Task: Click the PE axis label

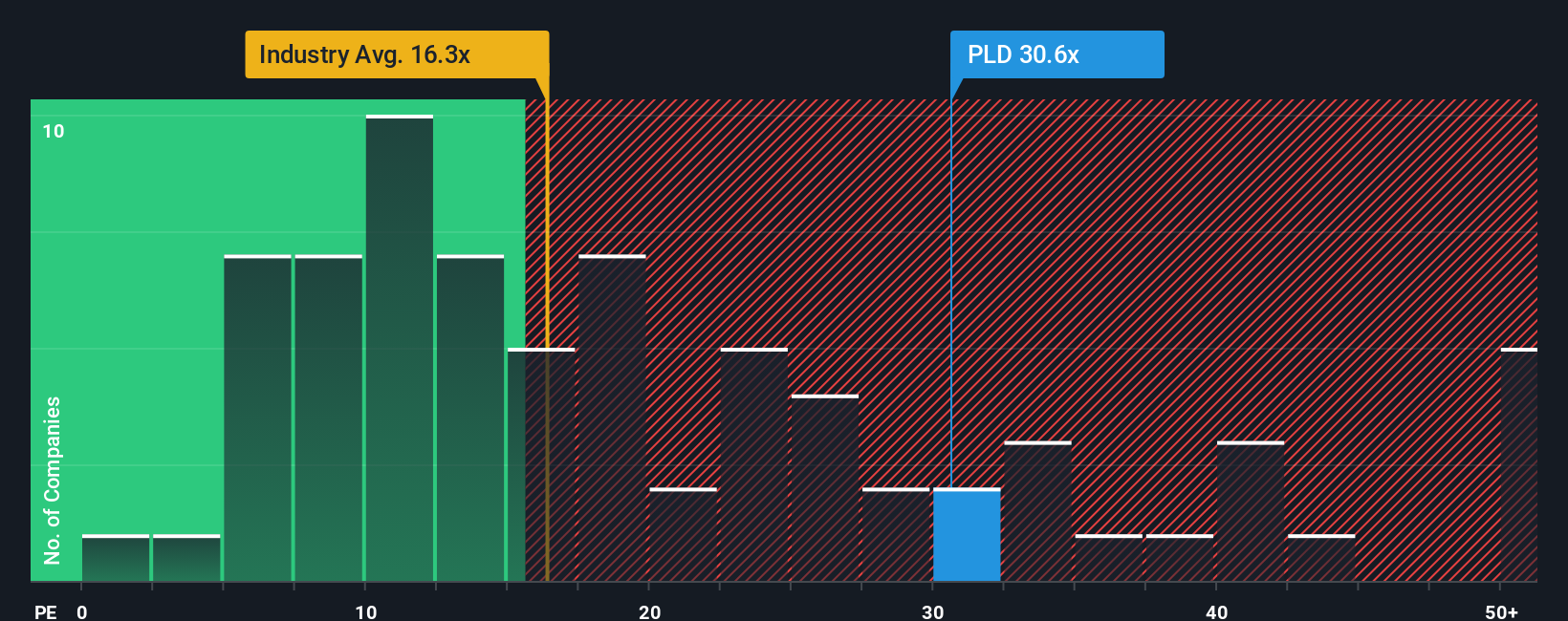Action: tap(45, 611)
